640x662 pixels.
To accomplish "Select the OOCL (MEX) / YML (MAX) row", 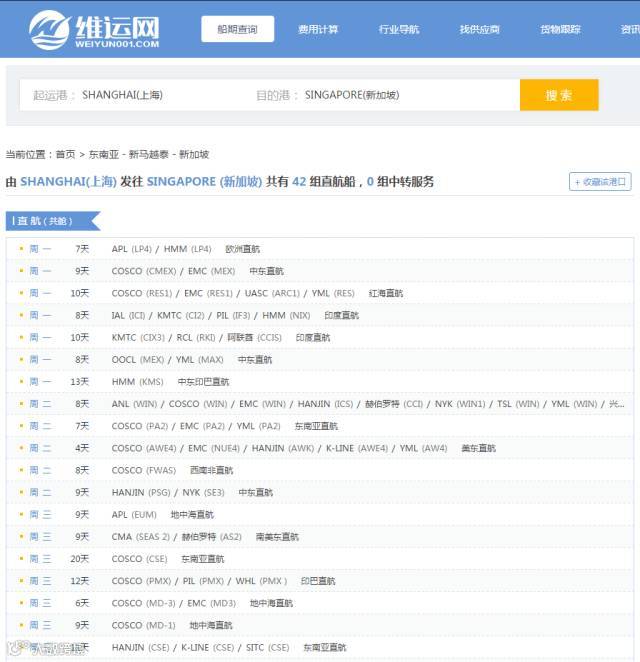I will [320, 360].
